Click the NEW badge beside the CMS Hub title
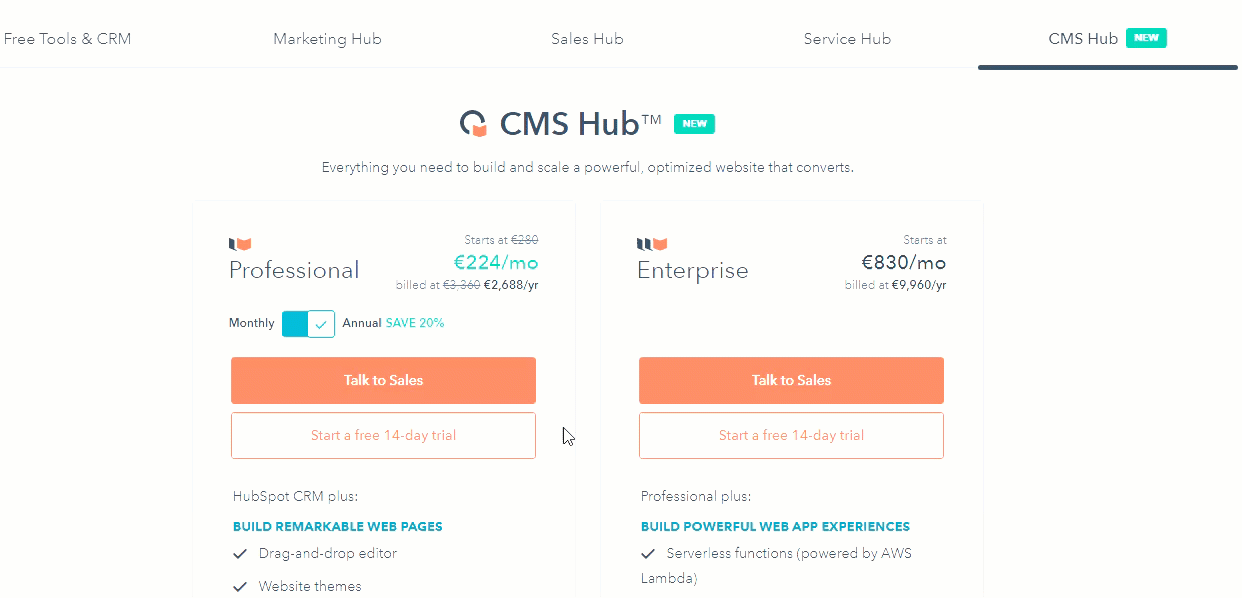 click(694, 123)
